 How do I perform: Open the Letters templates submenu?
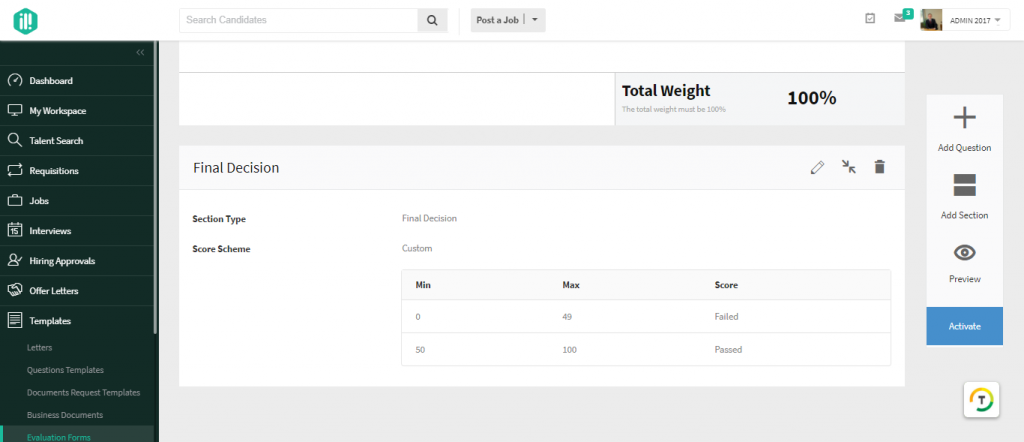tap(39, 347)
